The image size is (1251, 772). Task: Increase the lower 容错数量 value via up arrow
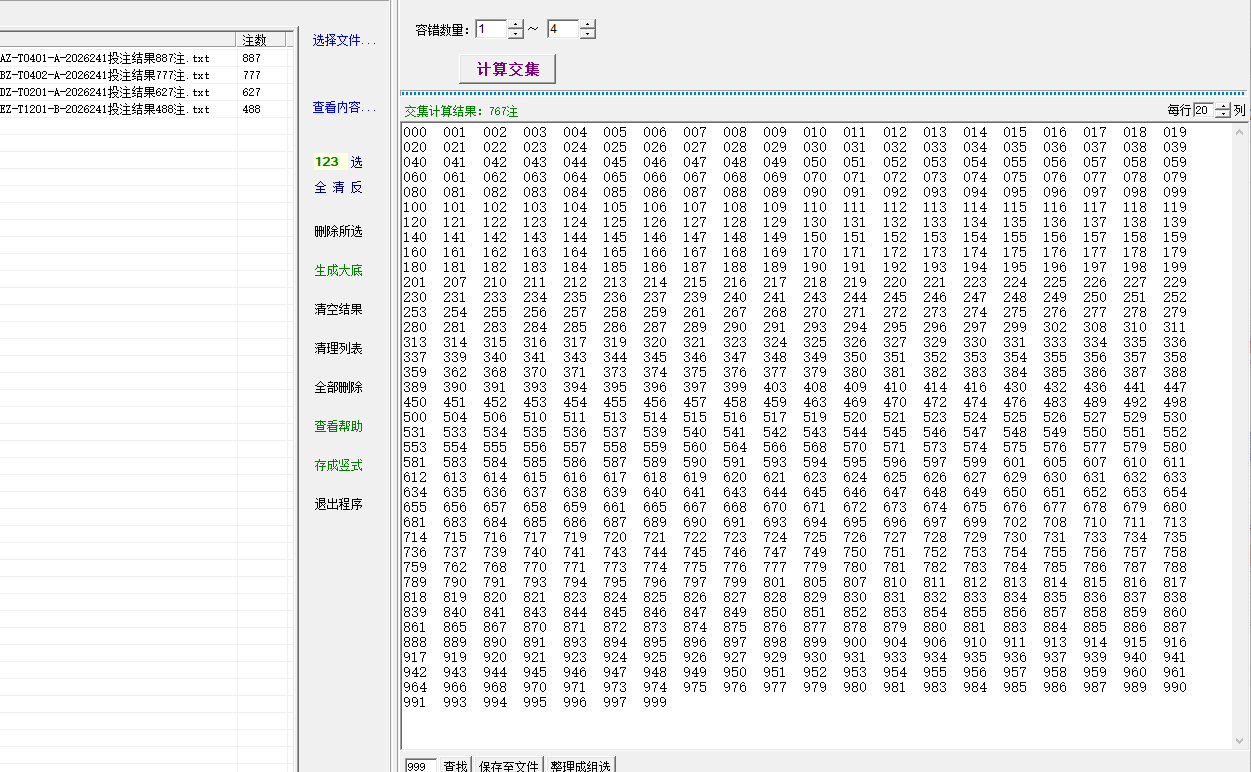pyautogui.click(x=515, y=24)
